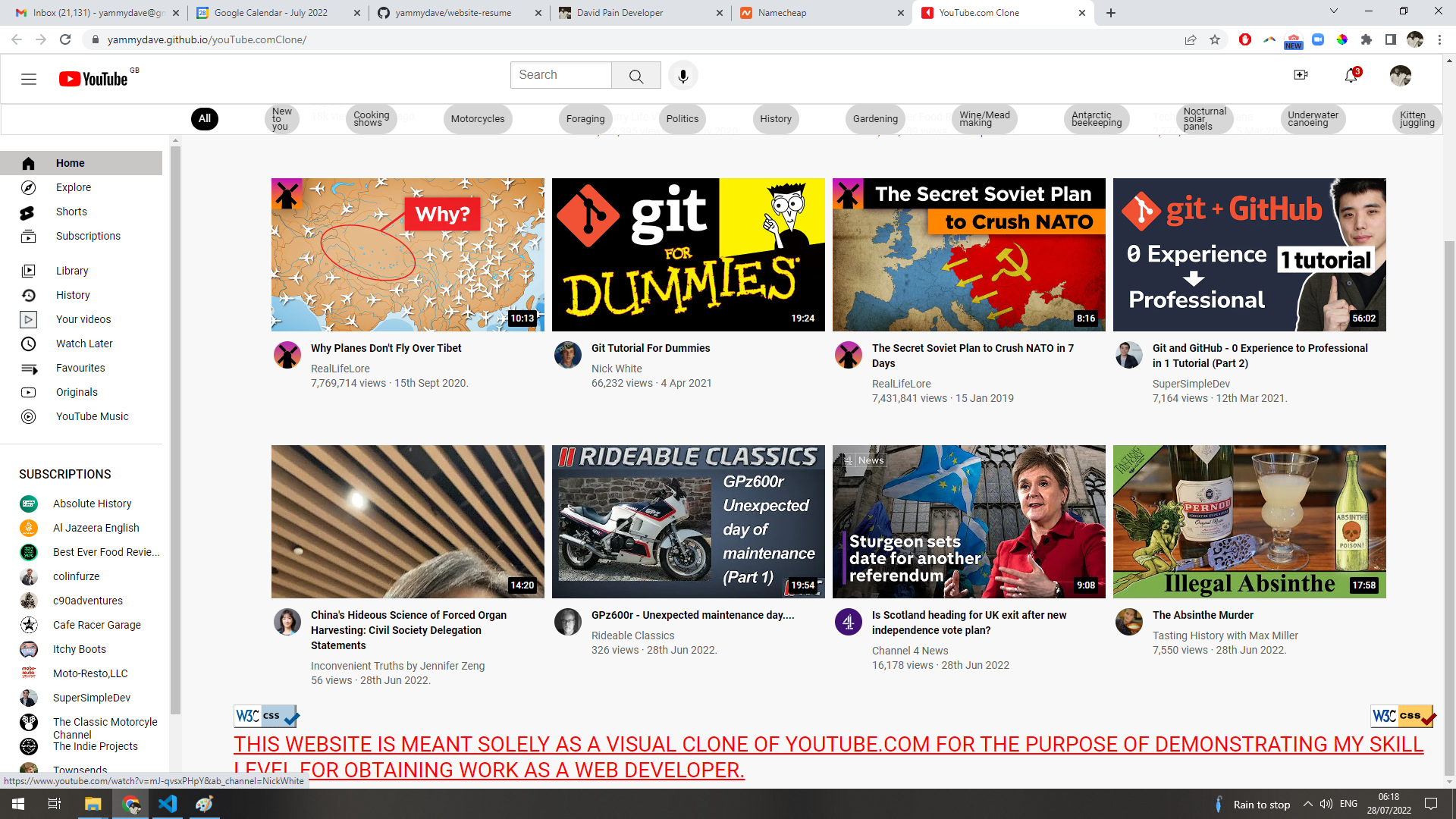
Task: Click the Al Jazeera English avatar
Action: tap(29, 528)
